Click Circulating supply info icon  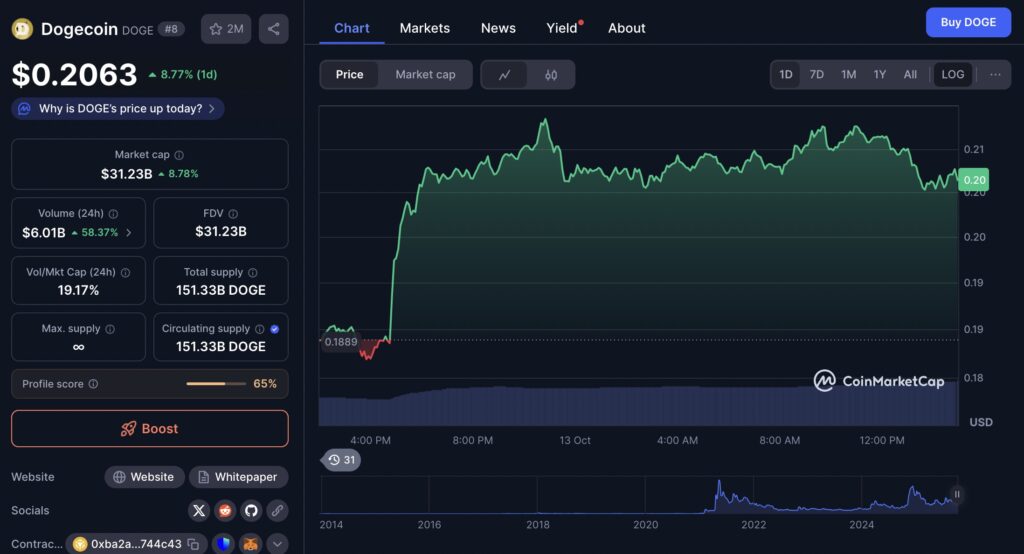(x=259, y=329)
